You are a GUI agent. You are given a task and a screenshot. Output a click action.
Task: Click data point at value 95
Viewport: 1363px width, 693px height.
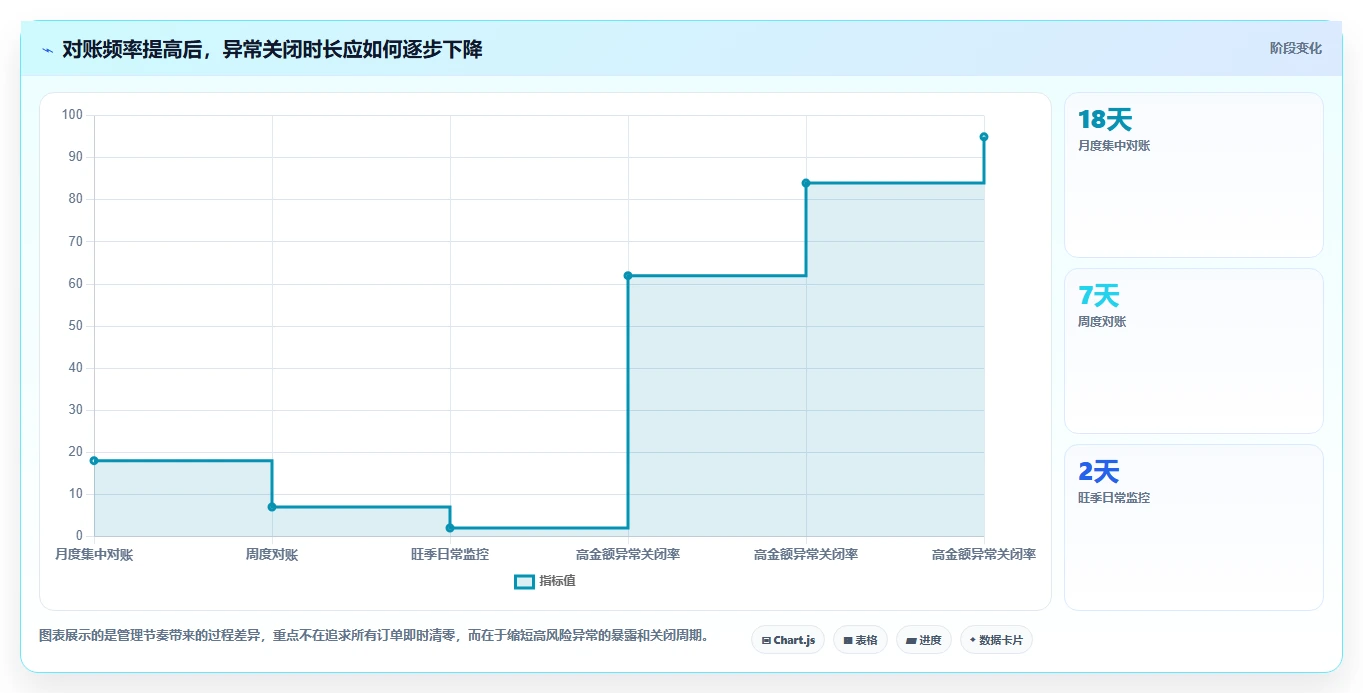[x=984, y=137]
